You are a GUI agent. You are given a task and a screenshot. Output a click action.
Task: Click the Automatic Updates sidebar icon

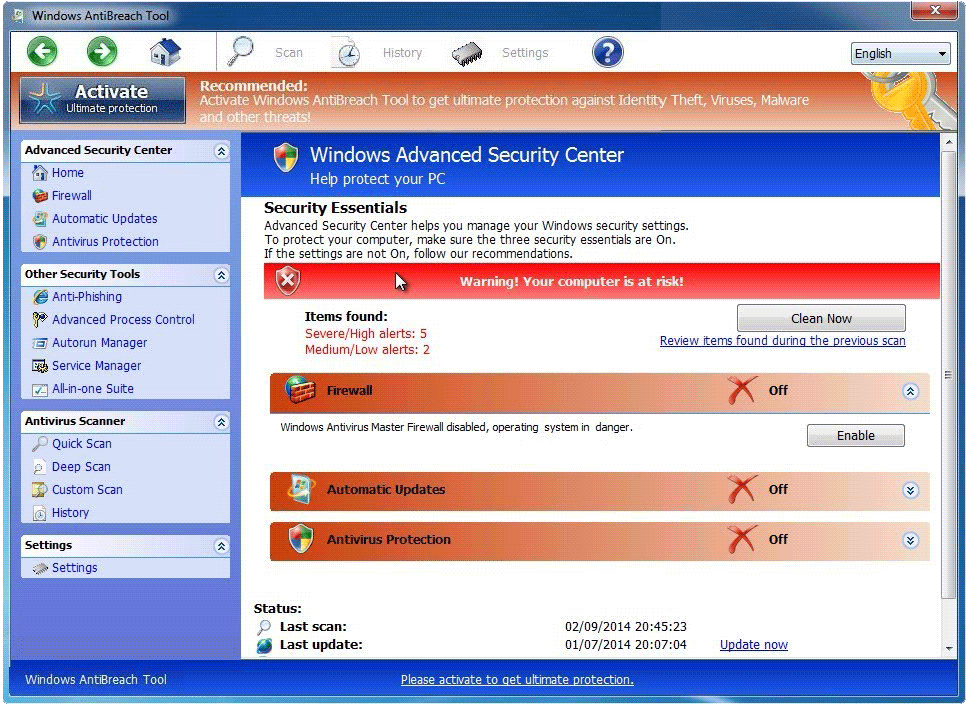pos(40,219)
